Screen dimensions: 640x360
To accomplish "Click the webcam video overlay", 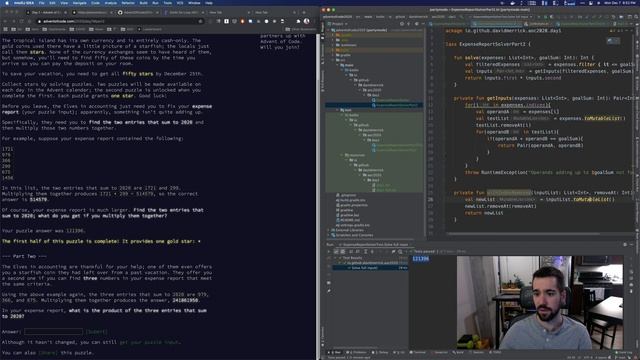I will pyautogui.click(x=540, y=302).
